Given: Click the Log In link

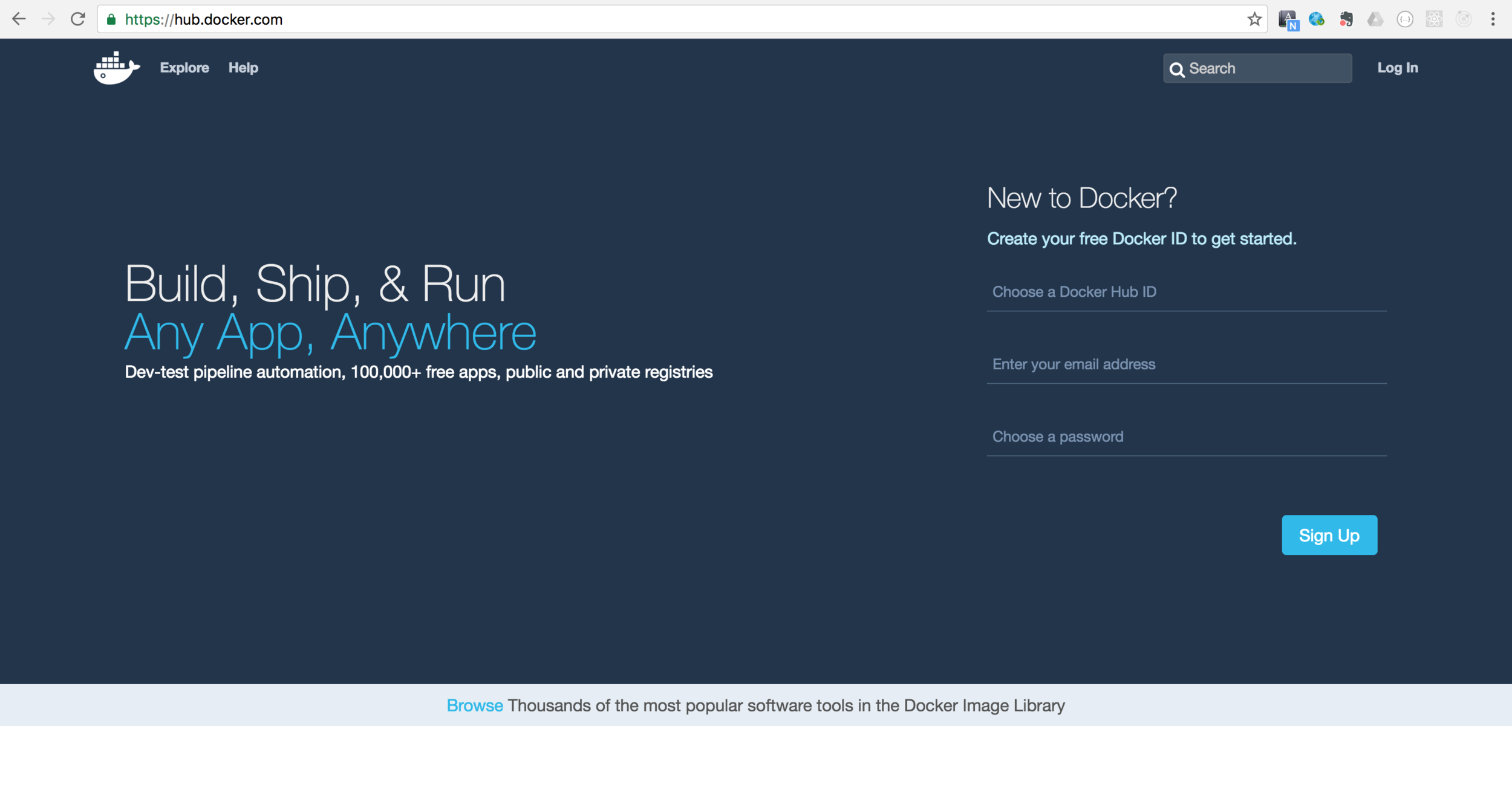Looking at the screenshot, I should (x=1397, y=68).
